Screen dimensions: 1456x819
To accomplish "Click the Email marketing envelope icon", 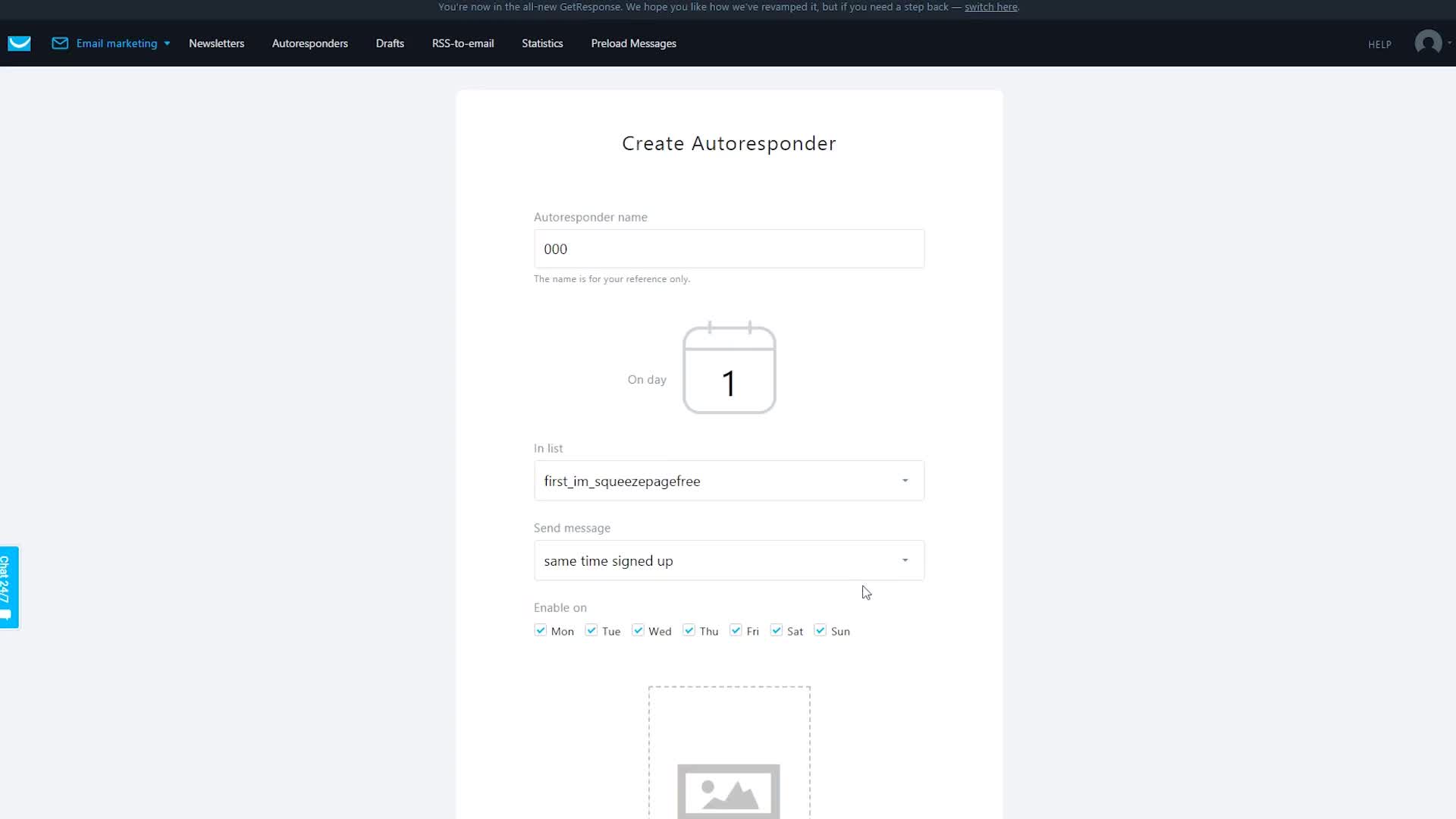I will pos(60,43).
